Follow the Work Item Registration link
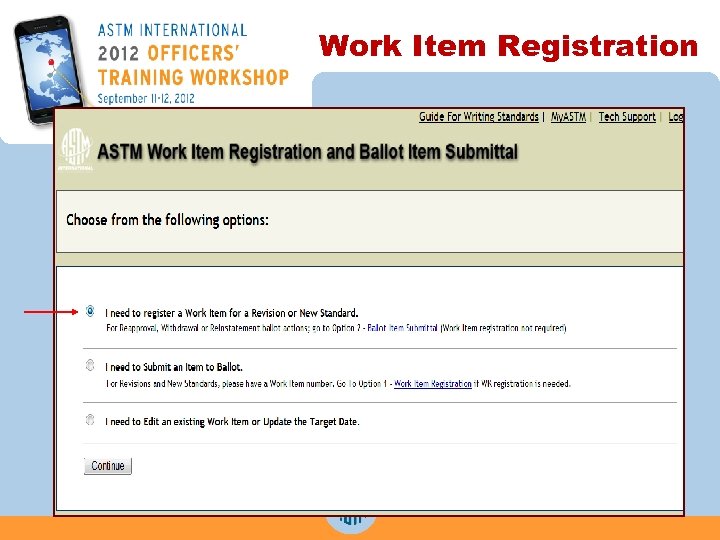Image resolution: width=720 pixels, height=540 pixels. [433, 383]
